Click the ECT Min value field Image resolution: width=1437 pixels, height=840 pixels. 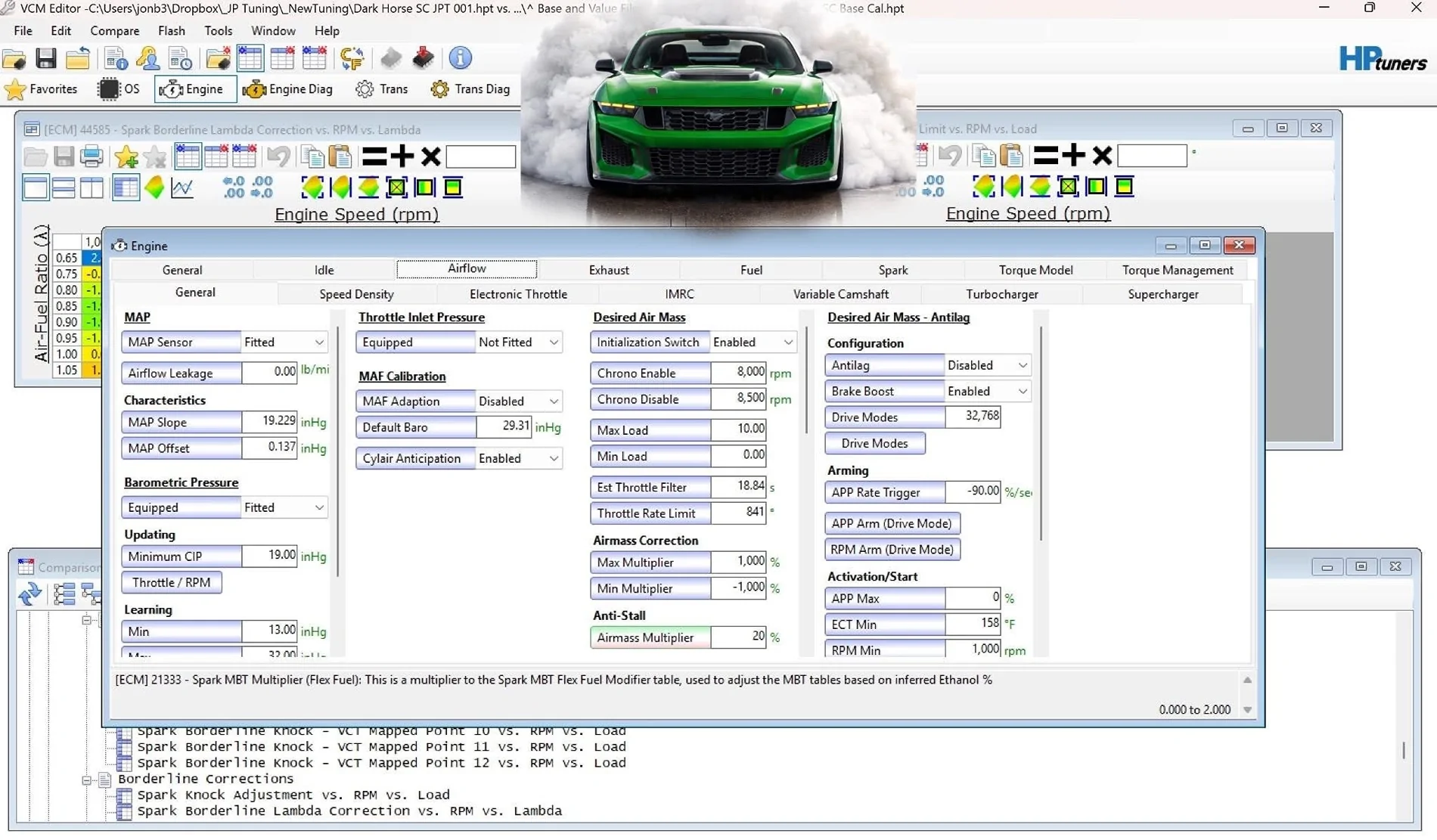click(973, 625)
